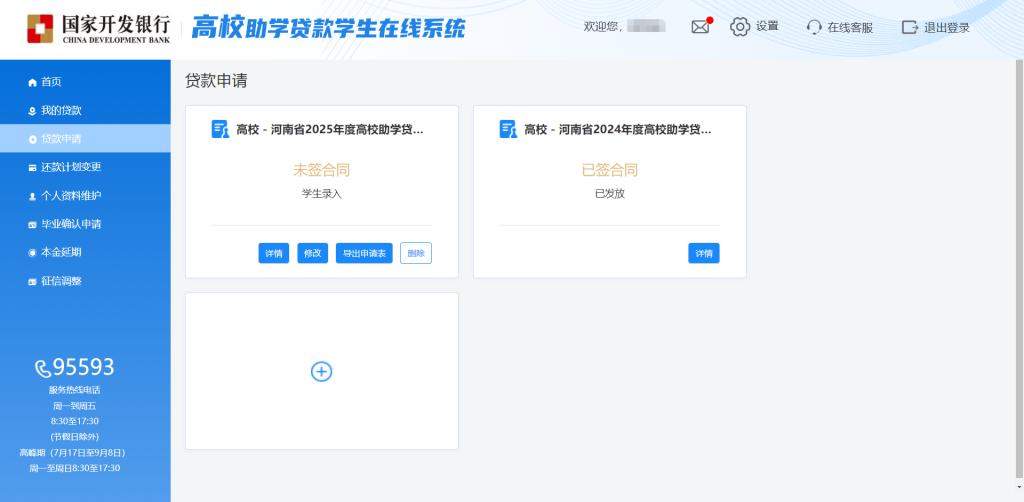Select 贷款申请 sidebar menu item

point(61,139)
